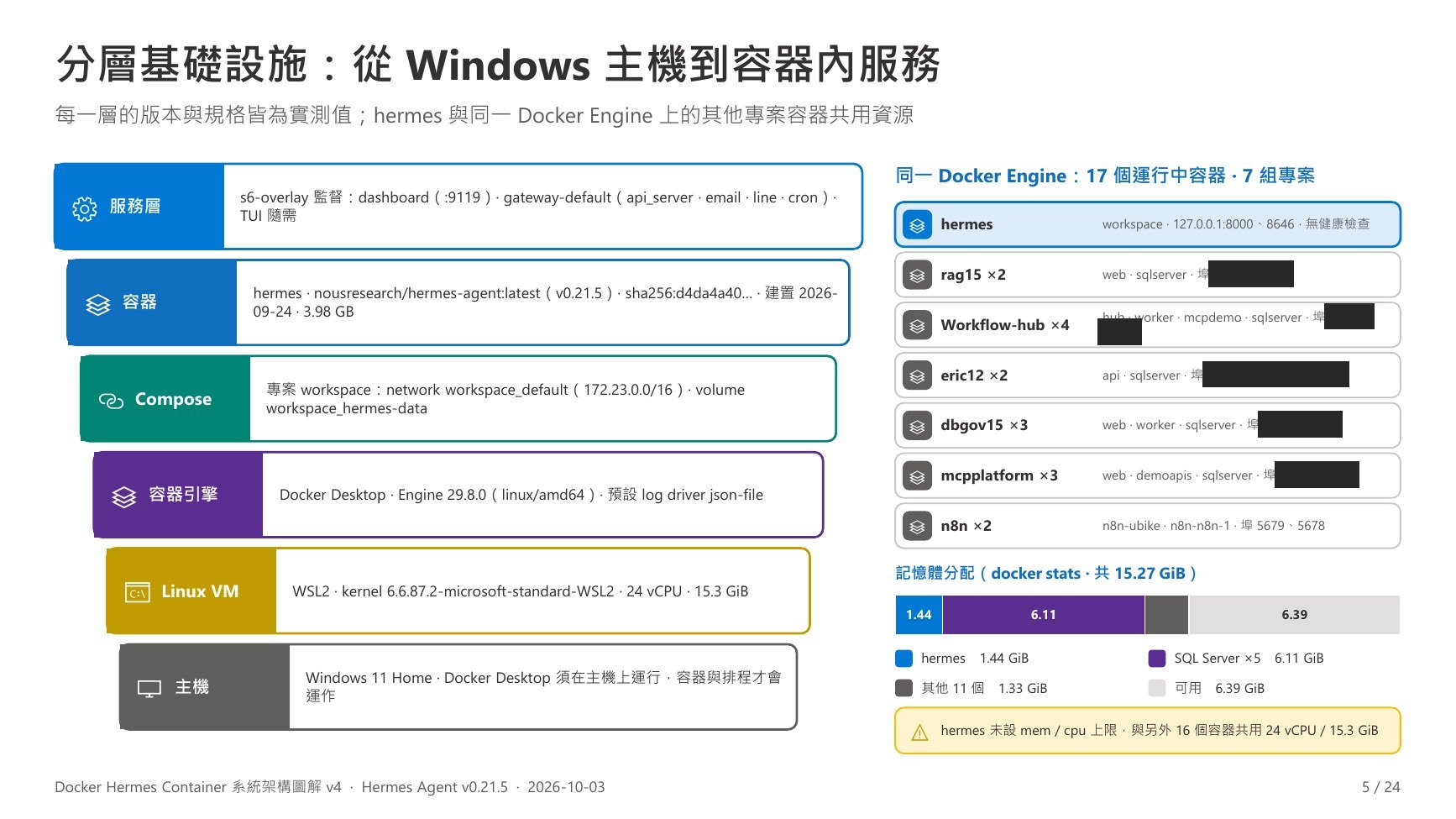The height and width of the screenshot is (819, 1456).
Task: Select the hermes container name
Action: coord(966,224)
